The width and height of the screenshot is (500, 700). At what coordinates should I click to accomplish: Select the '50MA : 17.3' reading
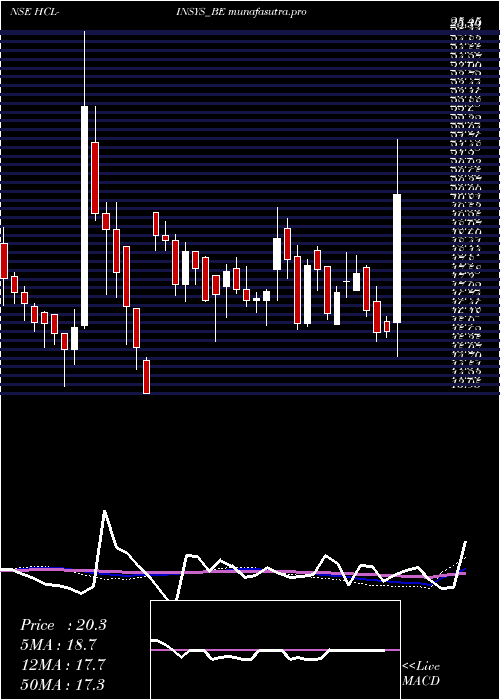62,684
